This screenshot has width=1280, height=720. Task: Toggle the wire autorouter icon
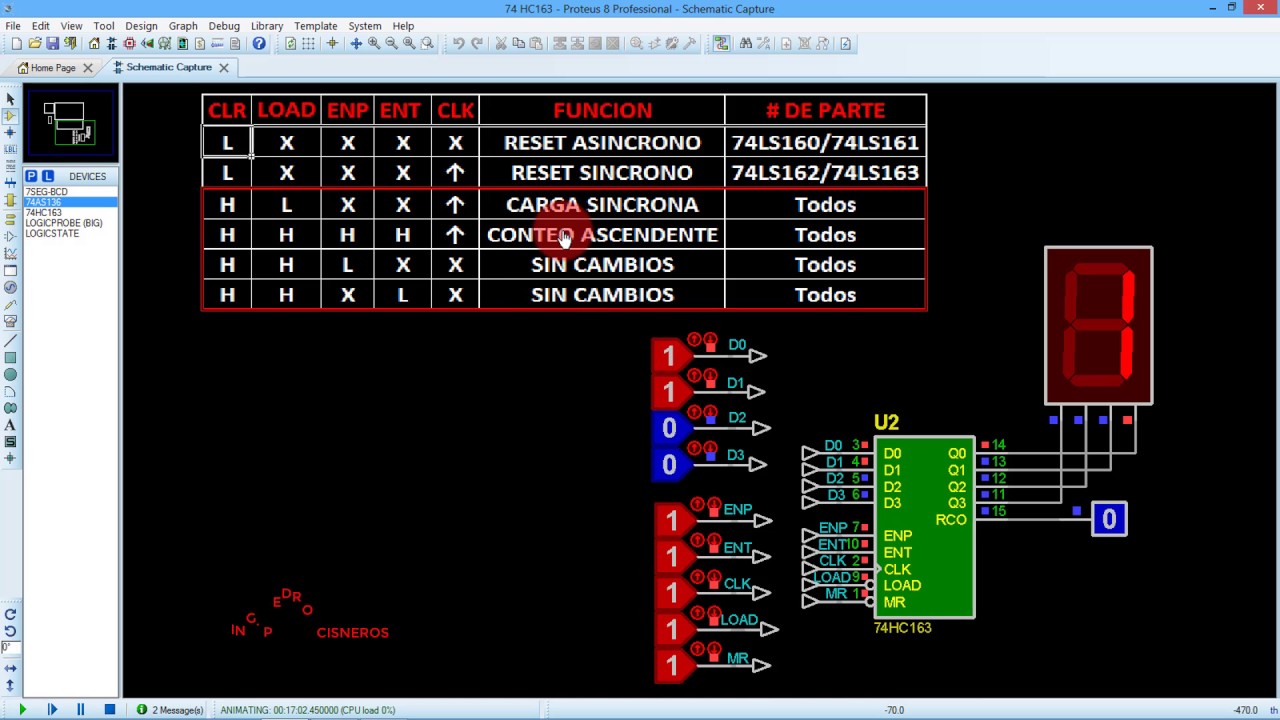(721, 44)
